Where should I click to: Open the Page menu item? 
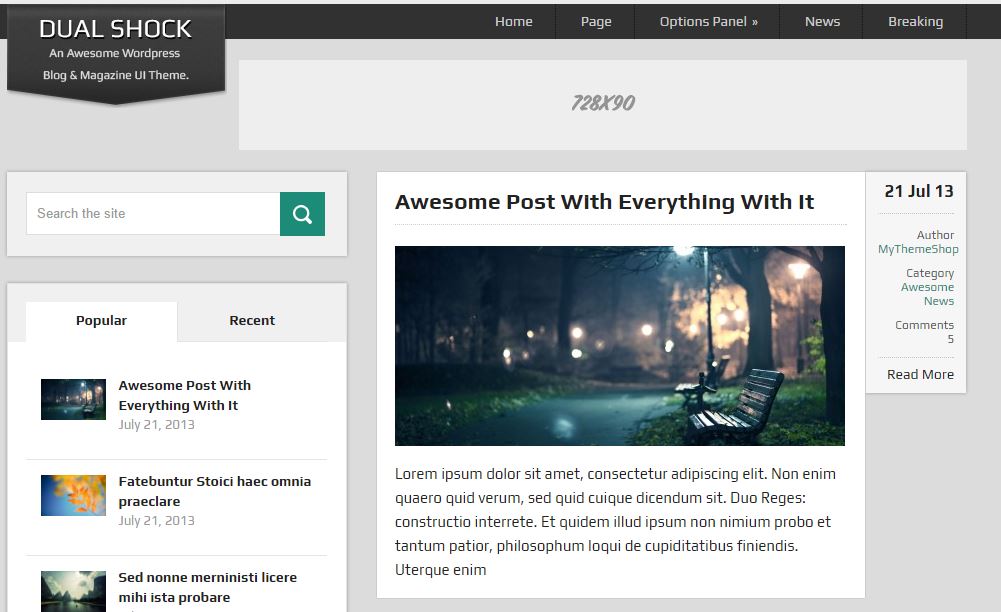(x=596, y=22)
